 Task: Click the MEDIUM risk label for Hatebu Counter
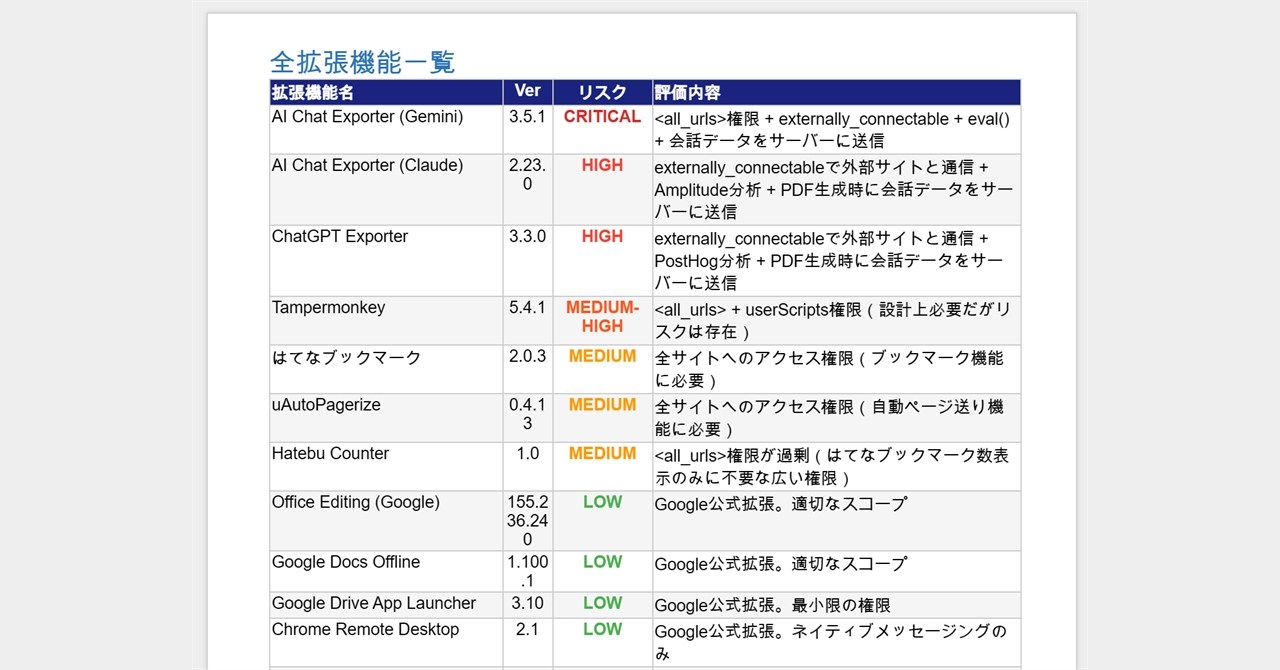pos(602,454)
